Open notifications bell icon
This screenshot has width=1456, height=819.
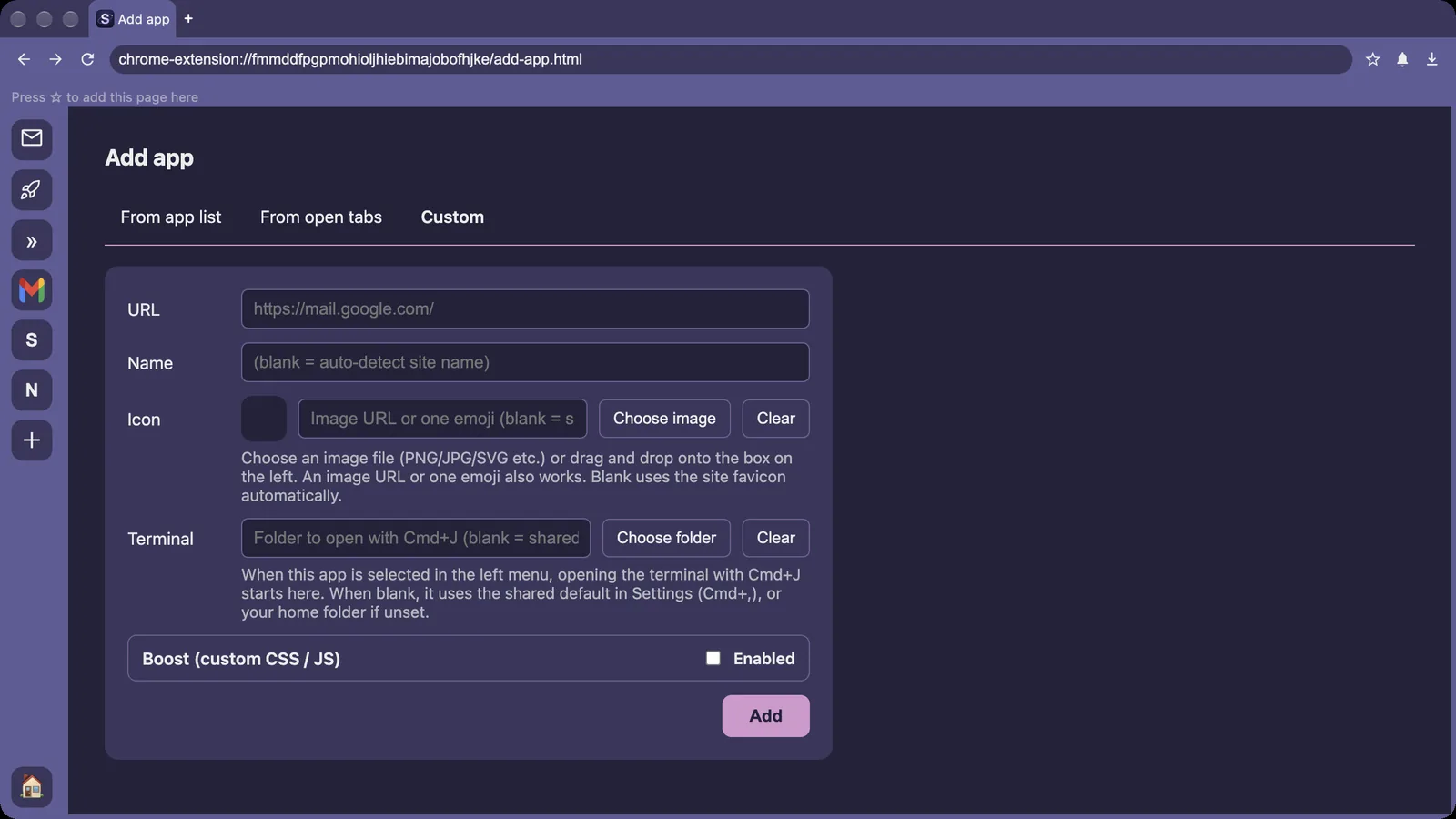[1402, 59]
